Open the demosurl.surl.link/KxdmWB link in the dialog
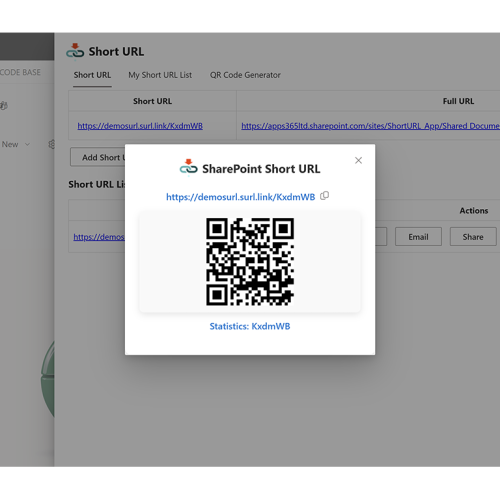 click(240, 197)
